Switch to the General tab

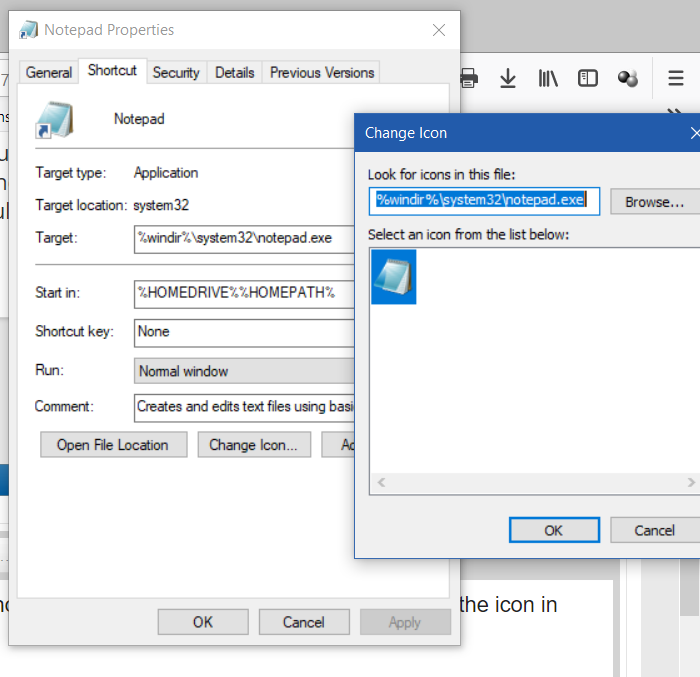49,72
